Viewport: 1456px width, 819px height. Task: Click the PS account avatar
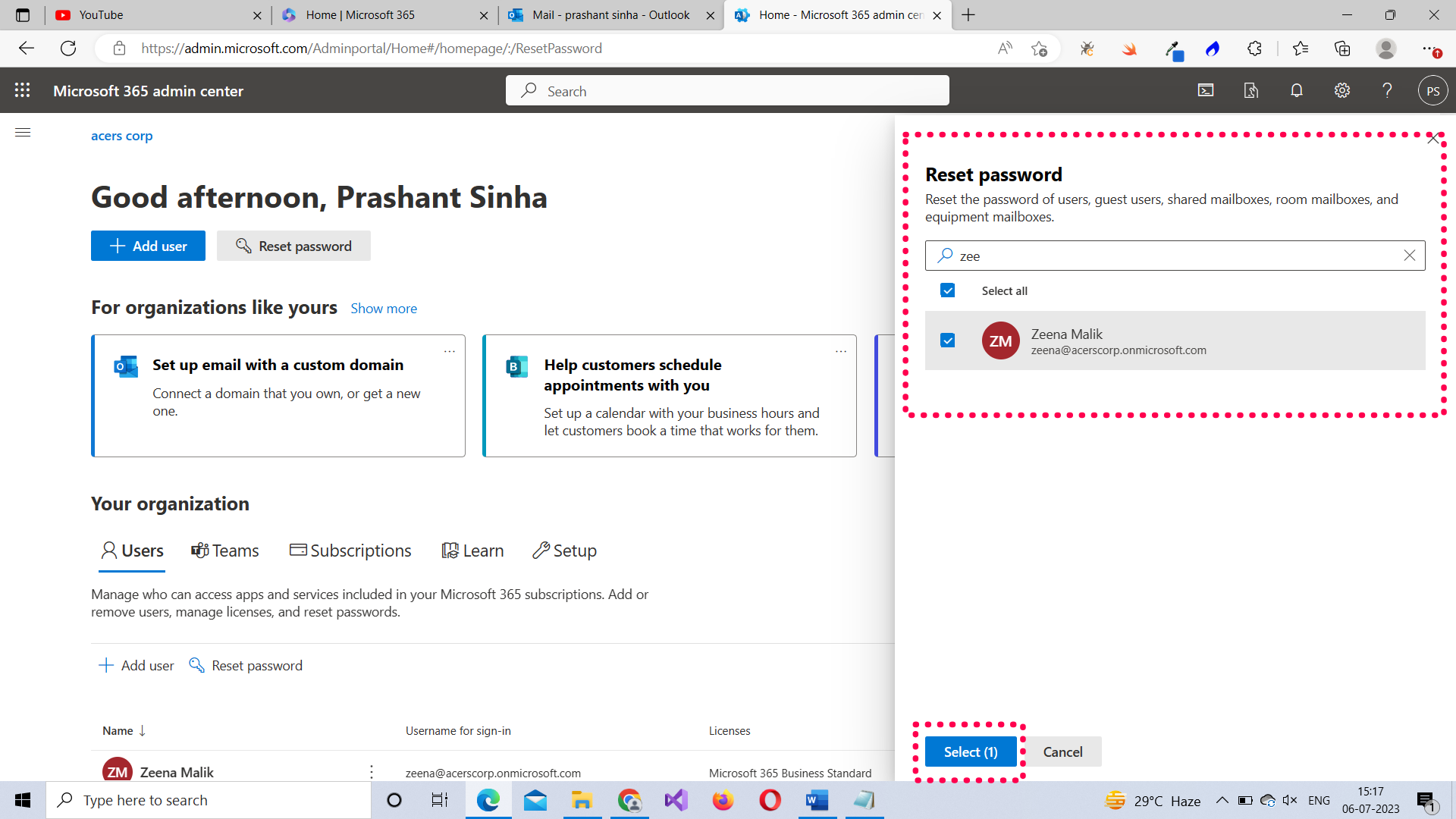coord(1432,91)
